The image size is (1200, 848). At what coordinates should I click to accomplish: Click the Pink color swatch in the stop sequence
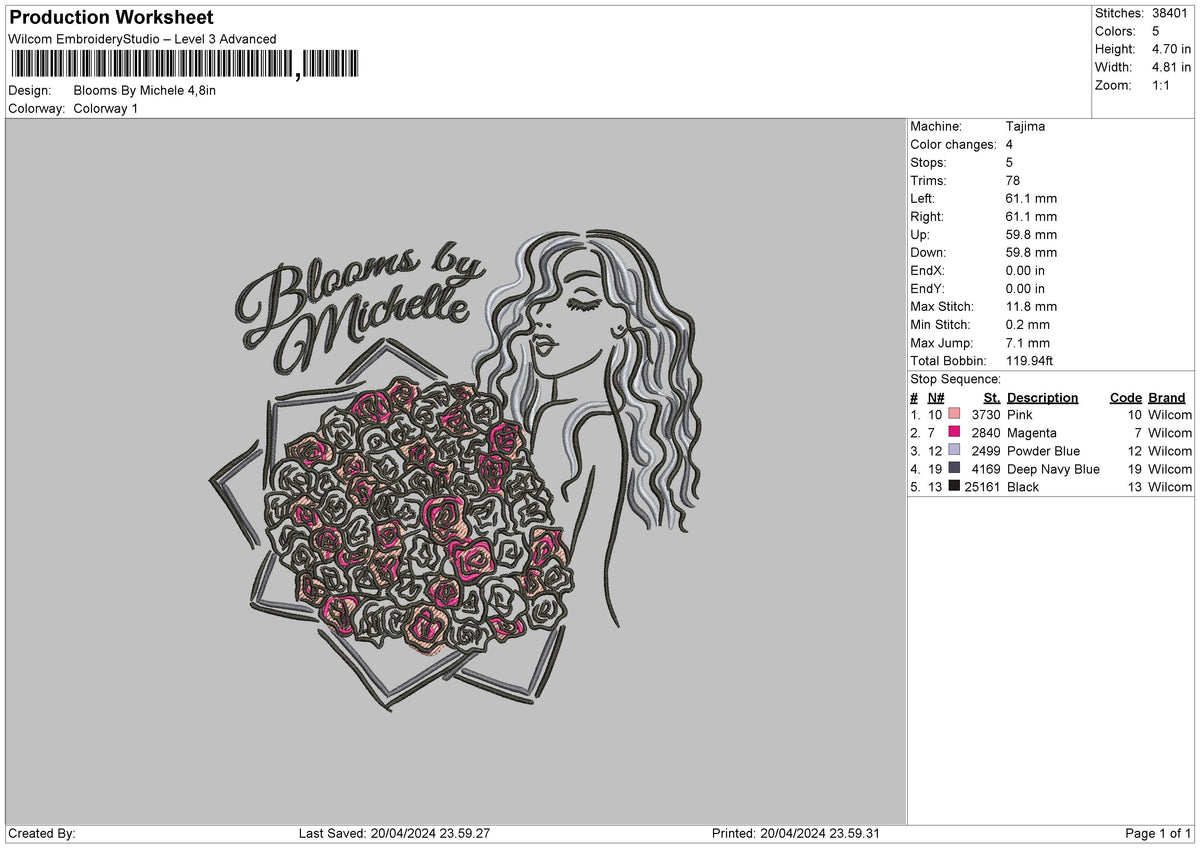point(952,414)
